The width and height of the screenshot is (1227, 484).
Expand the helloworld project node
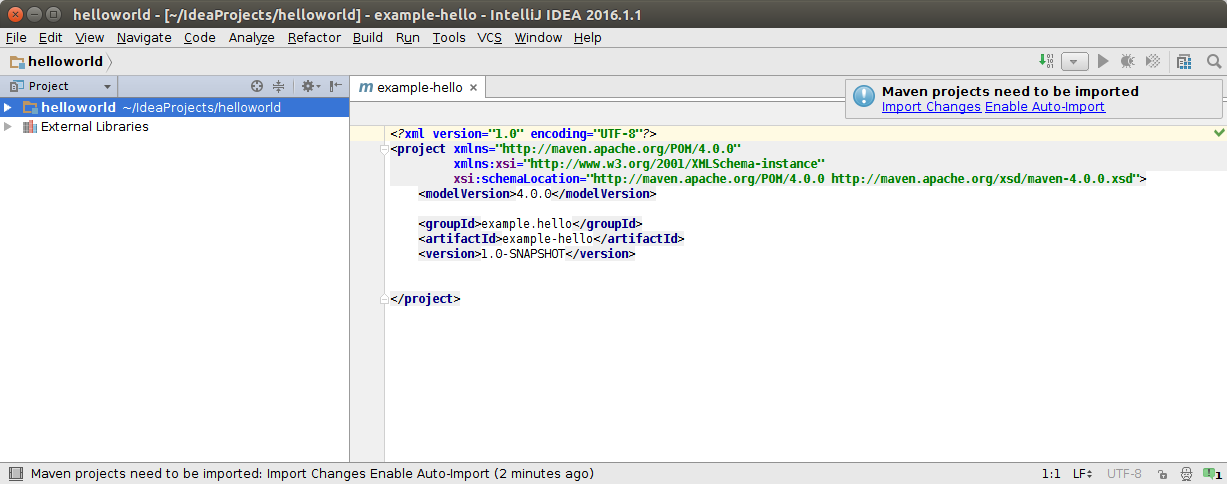(x=8, y=107)
